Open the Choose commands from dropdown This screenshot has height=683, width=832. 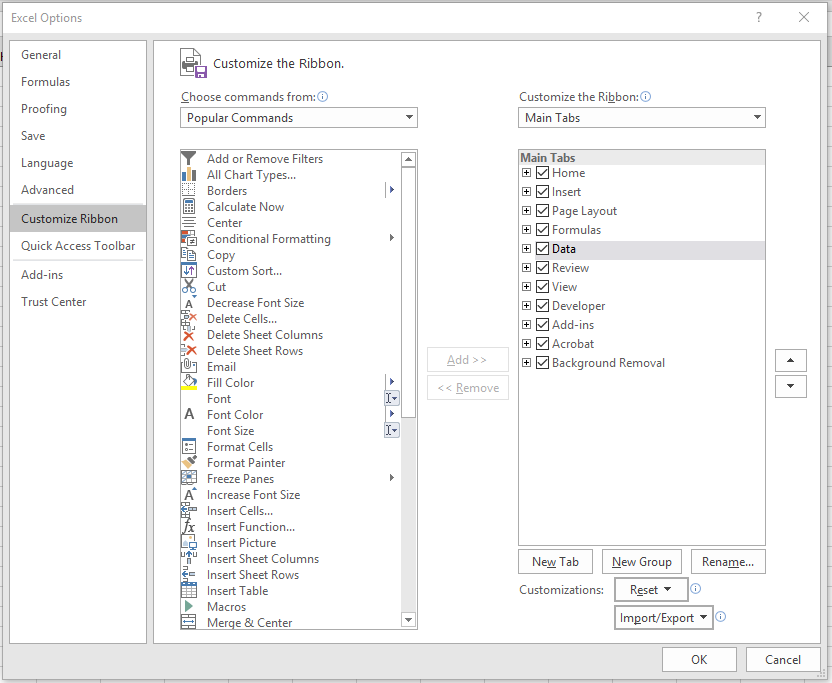(299, 118)
